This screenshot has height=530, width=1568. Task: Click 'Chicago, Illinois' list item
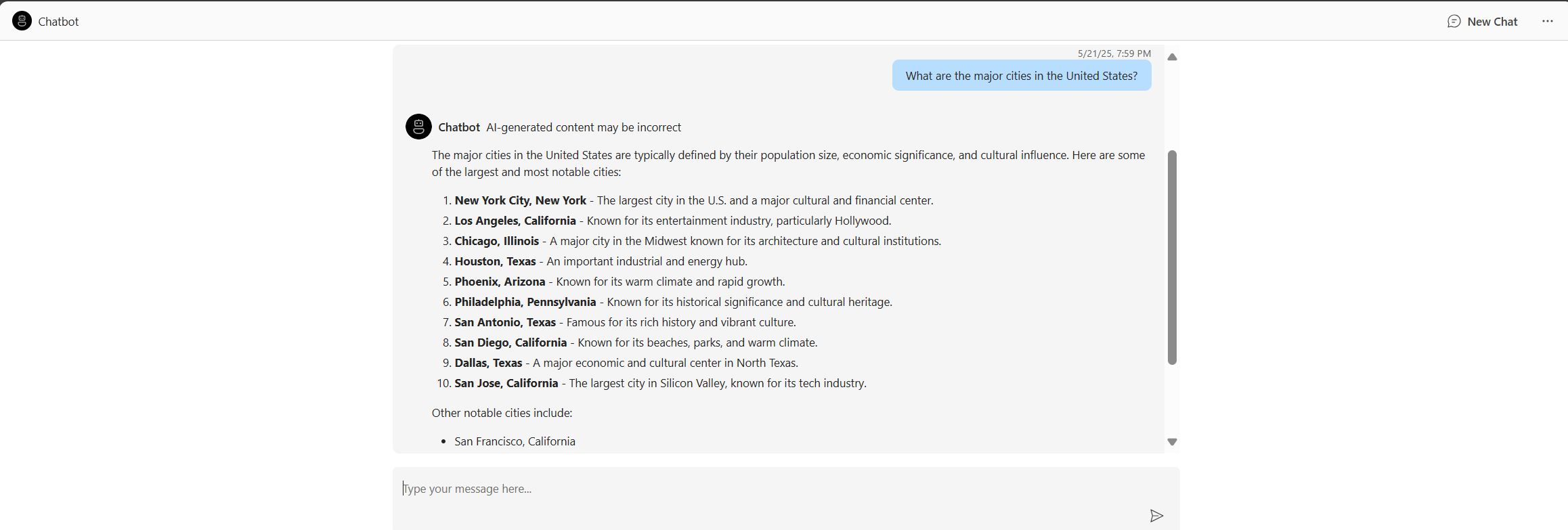[x=698, y=241]
